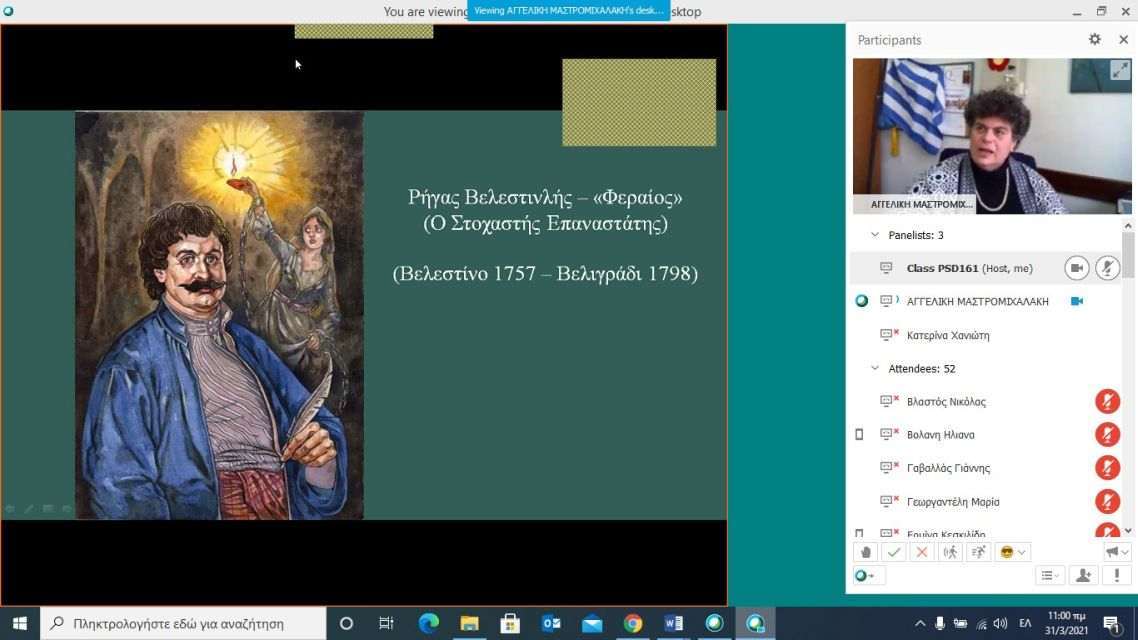This screenshot has height=640, width=1138.
Task: Click the red No feedback icon
Action: (922, 552)
